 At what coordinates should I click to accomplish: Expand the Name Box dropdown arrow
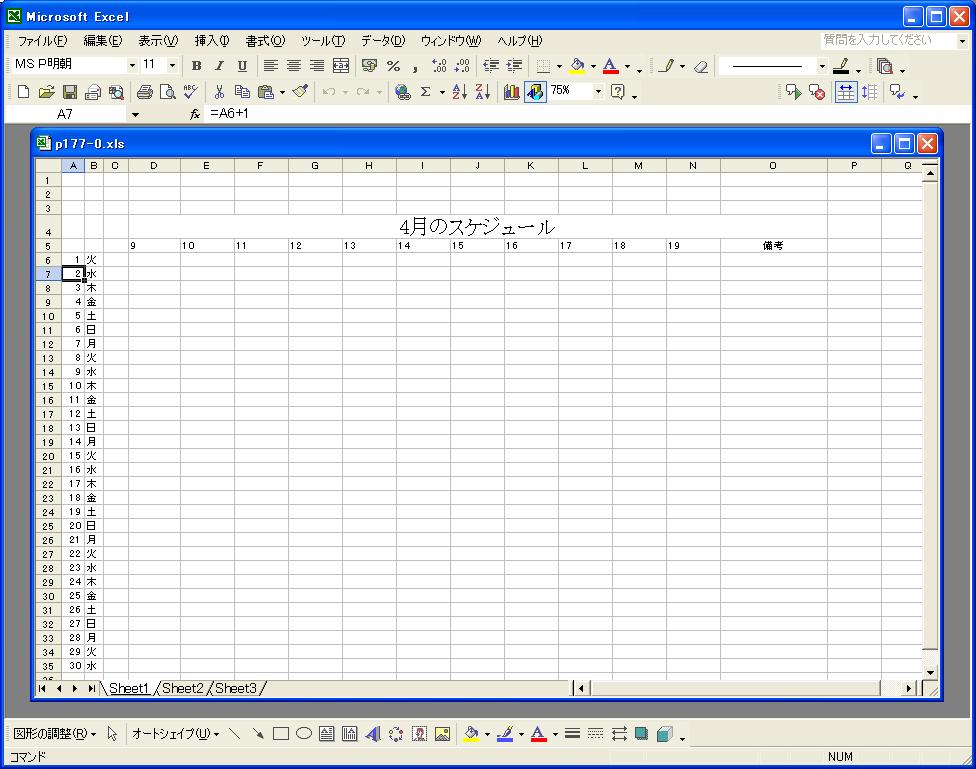[x=135, y=115]
